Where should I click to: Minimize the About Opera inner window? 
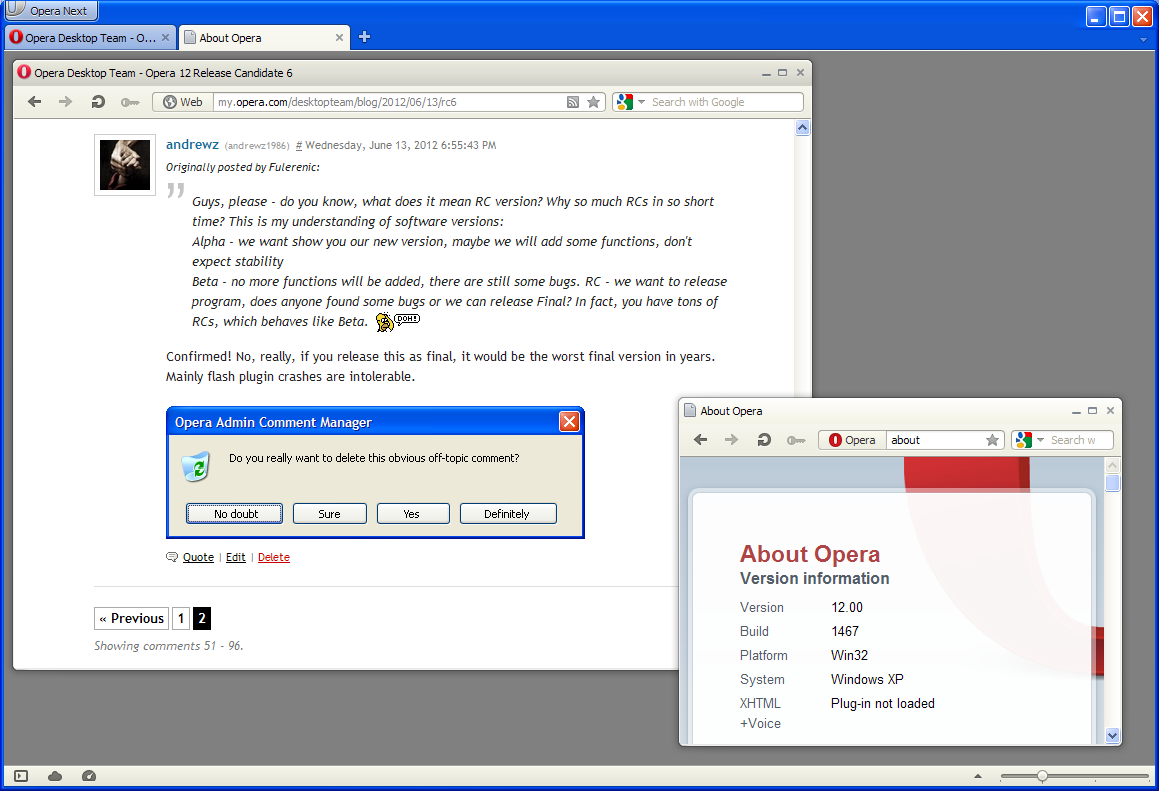(1076, 411)
